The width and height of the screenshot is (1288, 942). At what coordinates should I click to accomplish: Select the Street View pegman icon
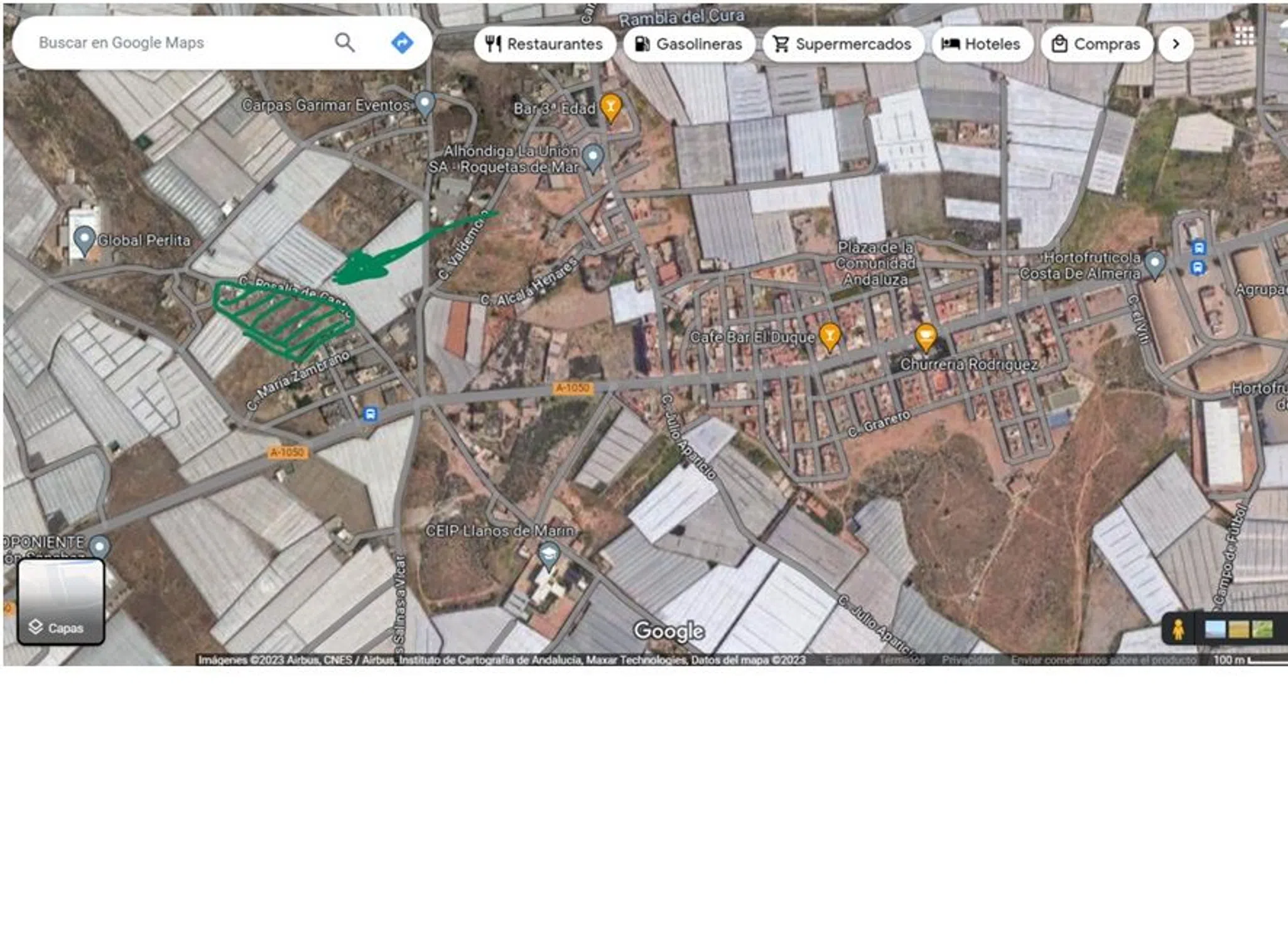[1178, 629]
